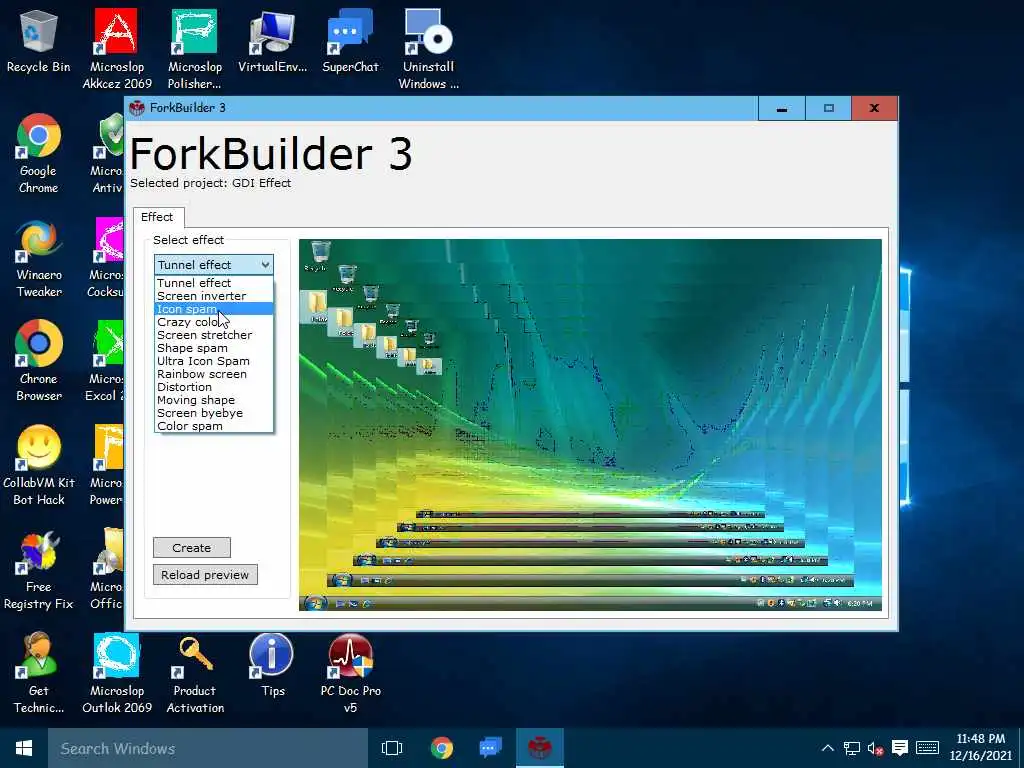
Task: Open Free Registry Fix desktop icon
Action: point(39,569)
